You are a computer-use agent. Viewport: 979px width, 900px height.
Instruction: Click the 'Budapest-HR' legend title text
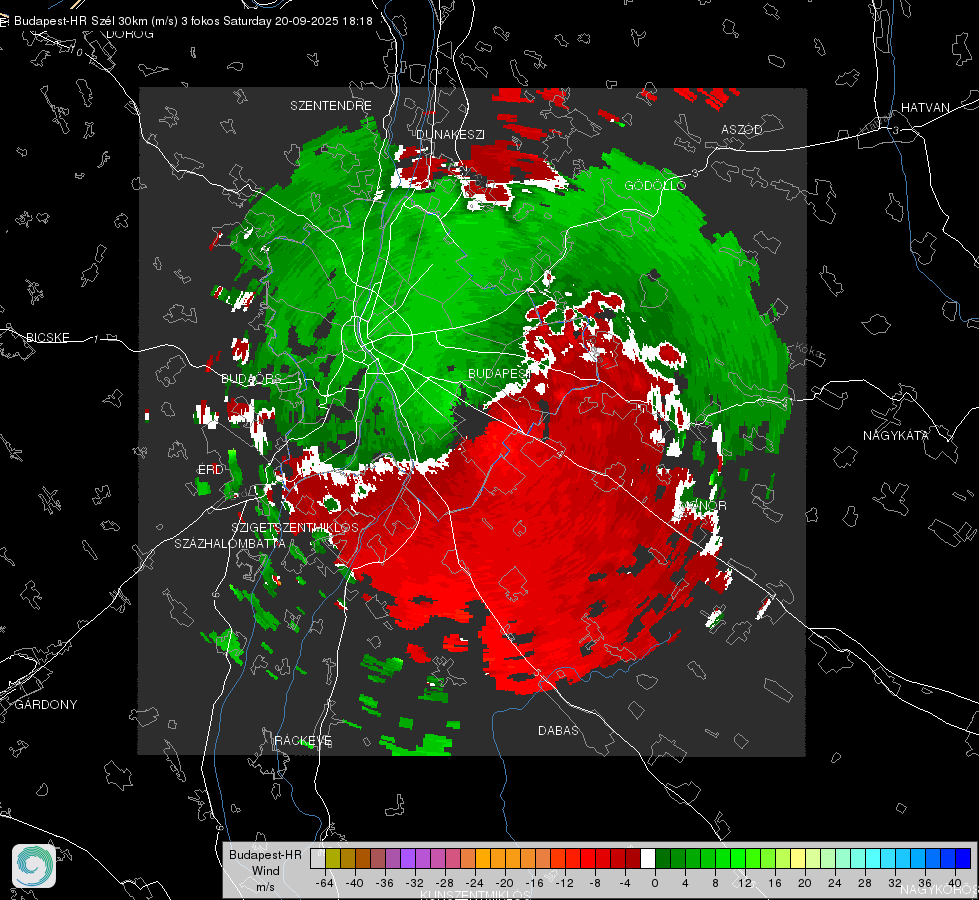pyautogui.click(x=265, y=855)
